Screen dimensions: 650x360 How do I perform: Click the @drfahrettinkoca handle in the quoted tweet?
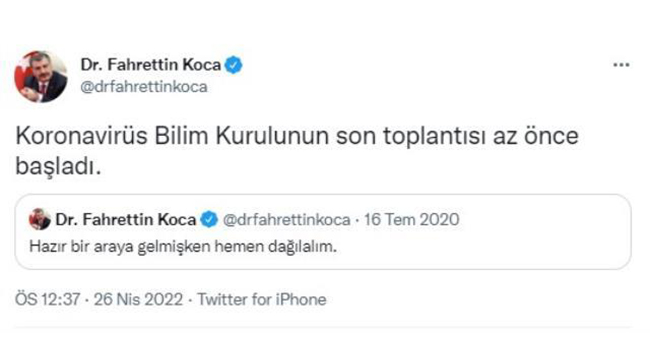coord(286,219)
